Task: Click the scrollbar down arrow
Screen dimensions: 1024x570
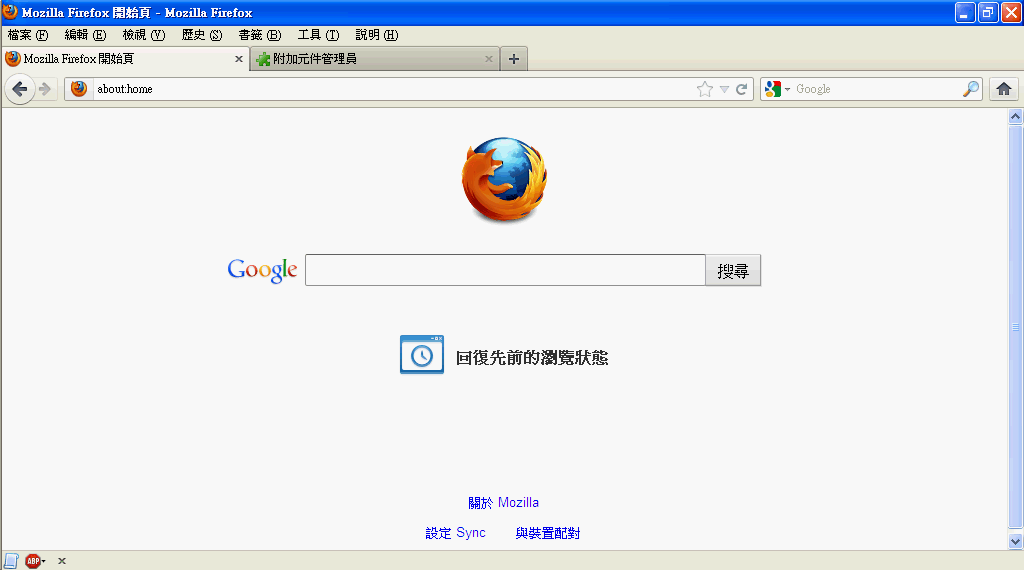Action: (x=1015, y=541)
